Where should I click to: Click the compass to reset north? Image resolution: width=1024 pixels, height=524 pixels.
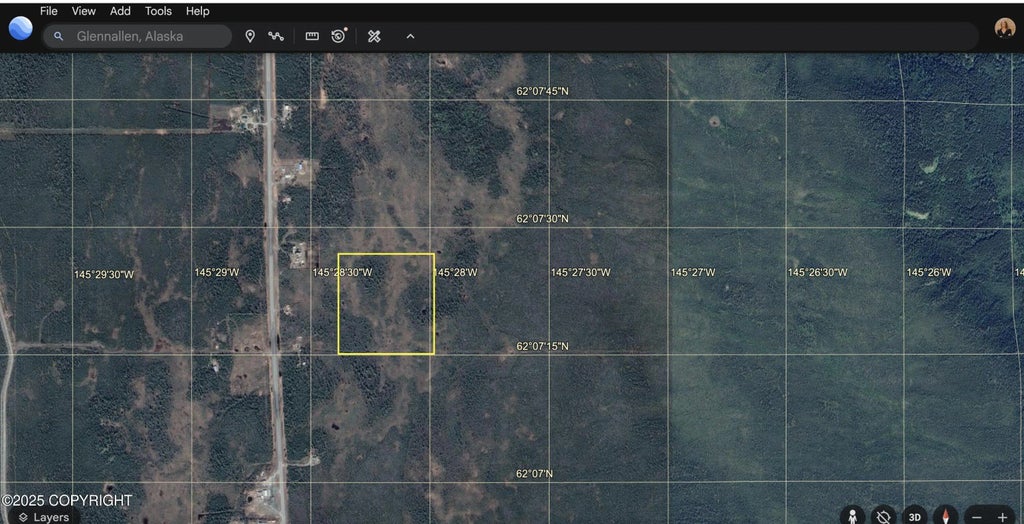click(x=945, y=516)
